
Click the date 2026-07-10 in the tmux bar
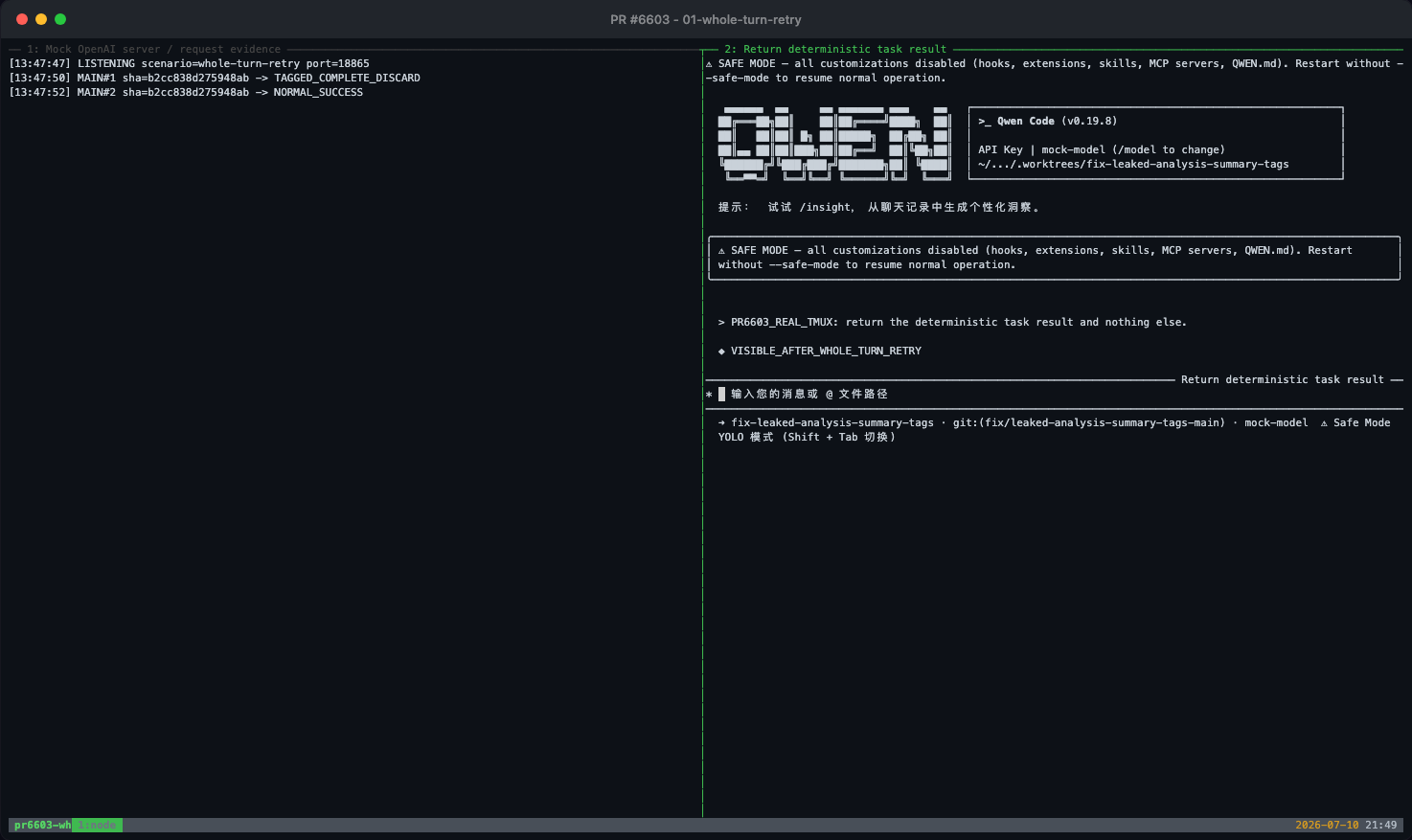1327,825
